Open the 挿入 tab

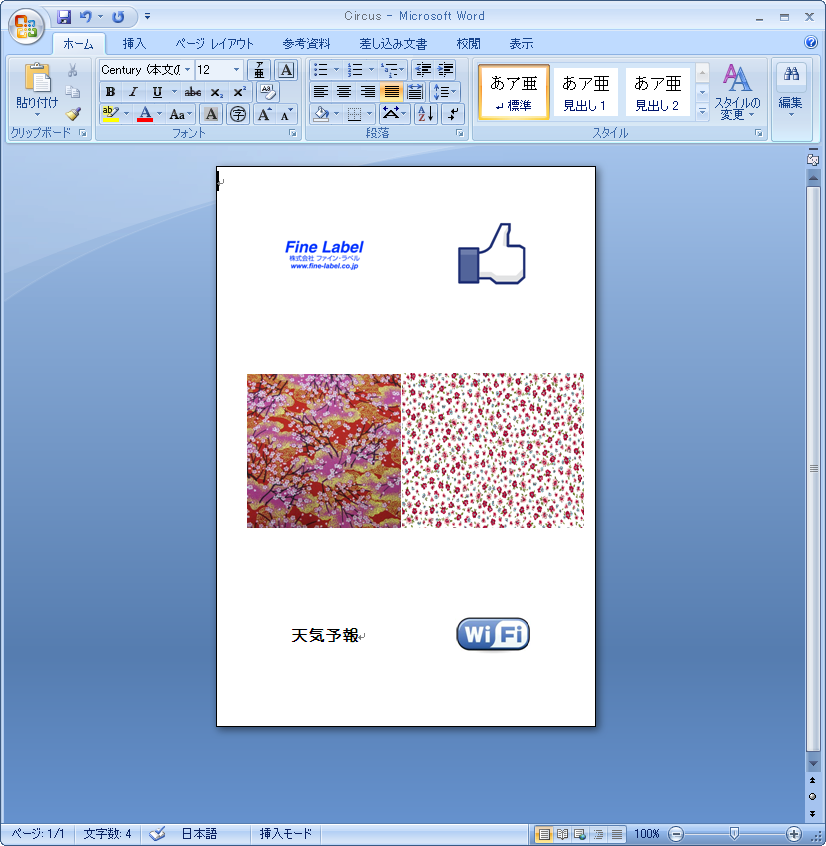click(134, 44)
